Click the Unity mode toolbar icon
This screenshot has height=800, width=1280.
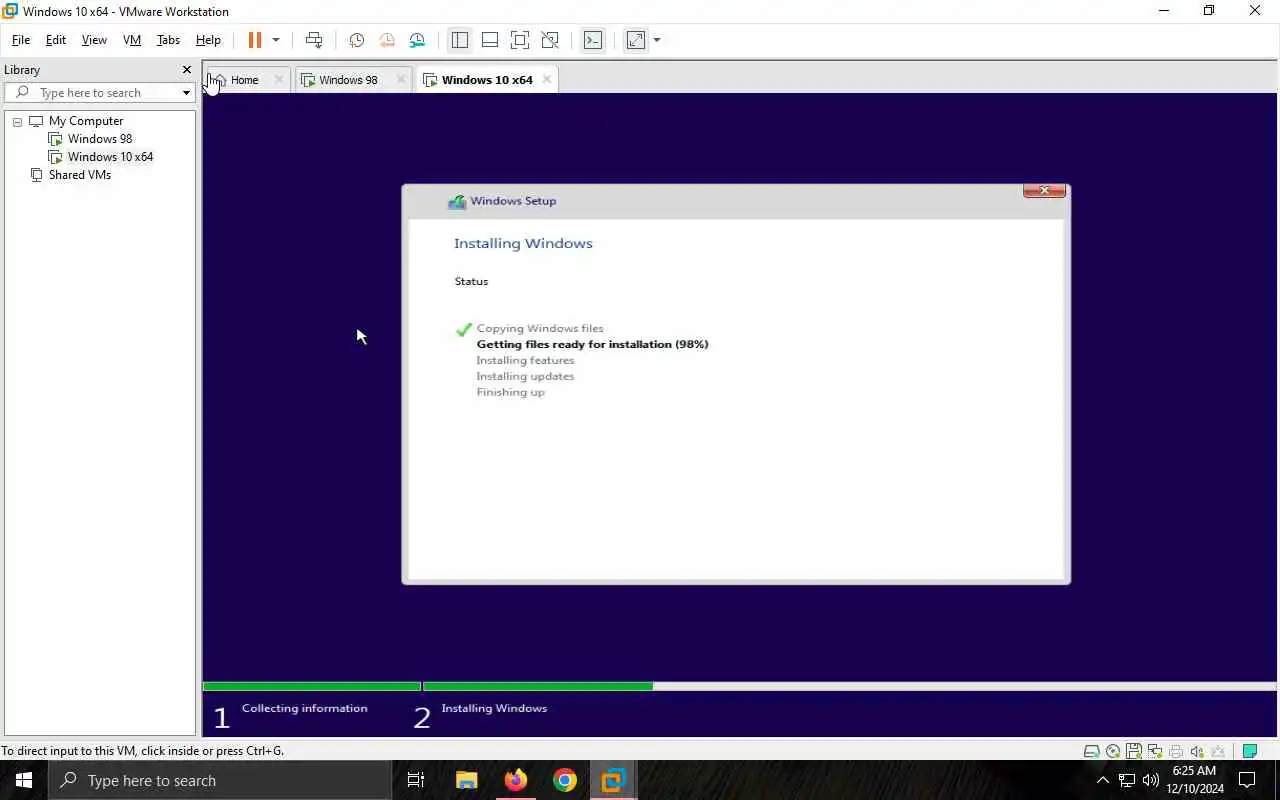(550, 40)
